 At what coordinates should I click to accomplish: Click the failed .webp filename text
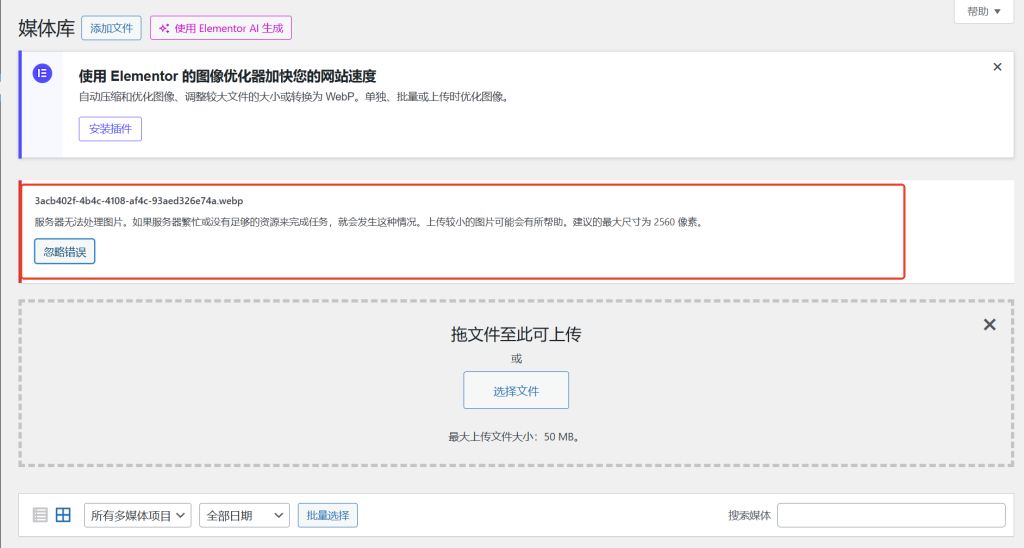tap(139, 201)
